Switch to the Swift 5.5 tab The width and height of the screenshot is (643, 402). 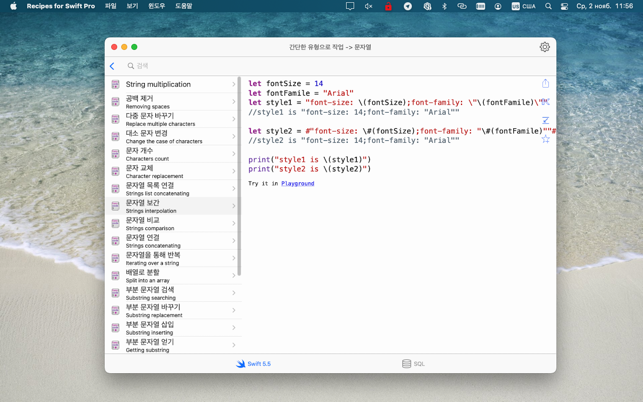[x=253, y=363]
